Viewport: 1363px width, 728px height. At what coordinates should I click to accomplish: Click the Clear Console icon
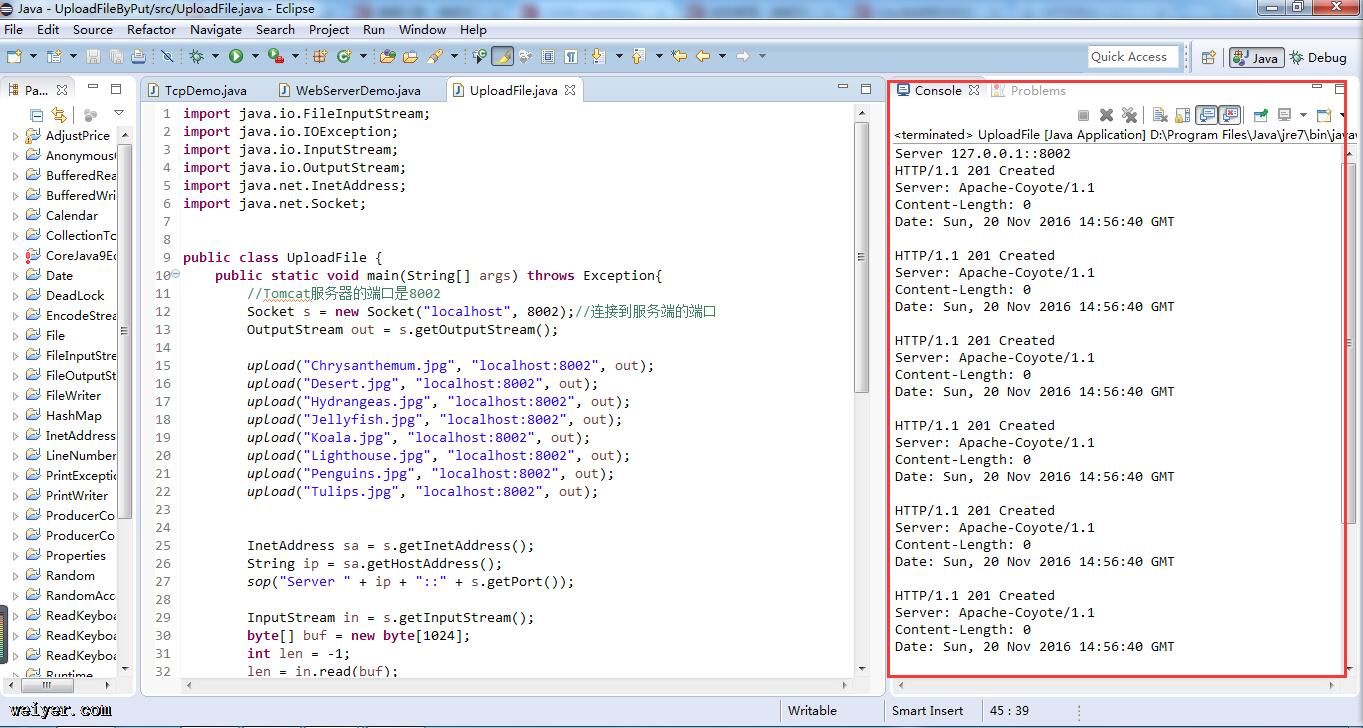click(1160, 115)
